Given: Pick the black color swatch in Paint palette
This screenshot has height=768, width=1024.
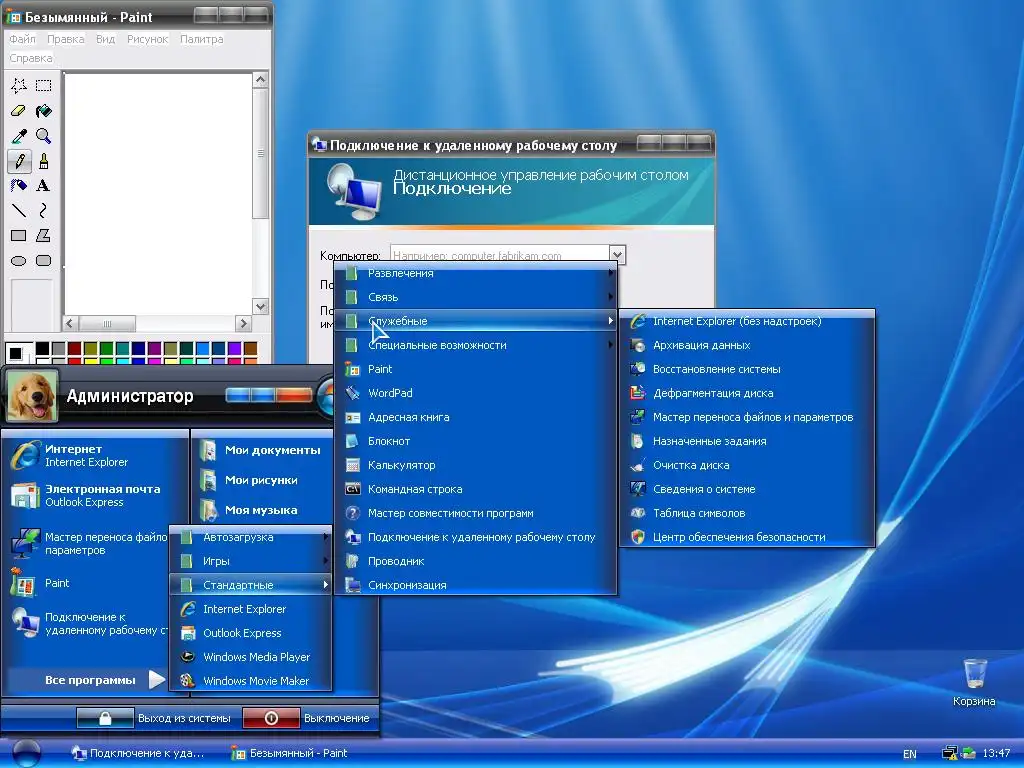Looking at the screenshot, I should click(42, 348).
